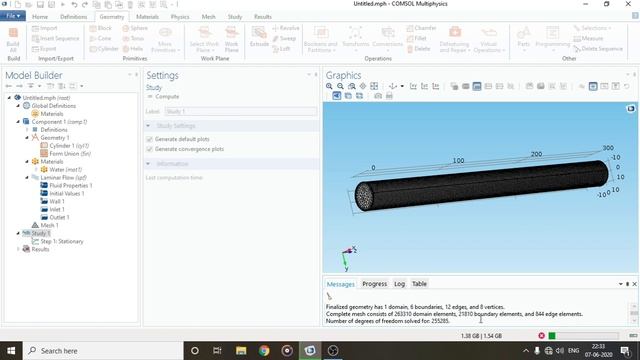Click Zoom In in Graphics toolbar
The height and width of the screenshot is (360, 640).
tap(329, 86)
